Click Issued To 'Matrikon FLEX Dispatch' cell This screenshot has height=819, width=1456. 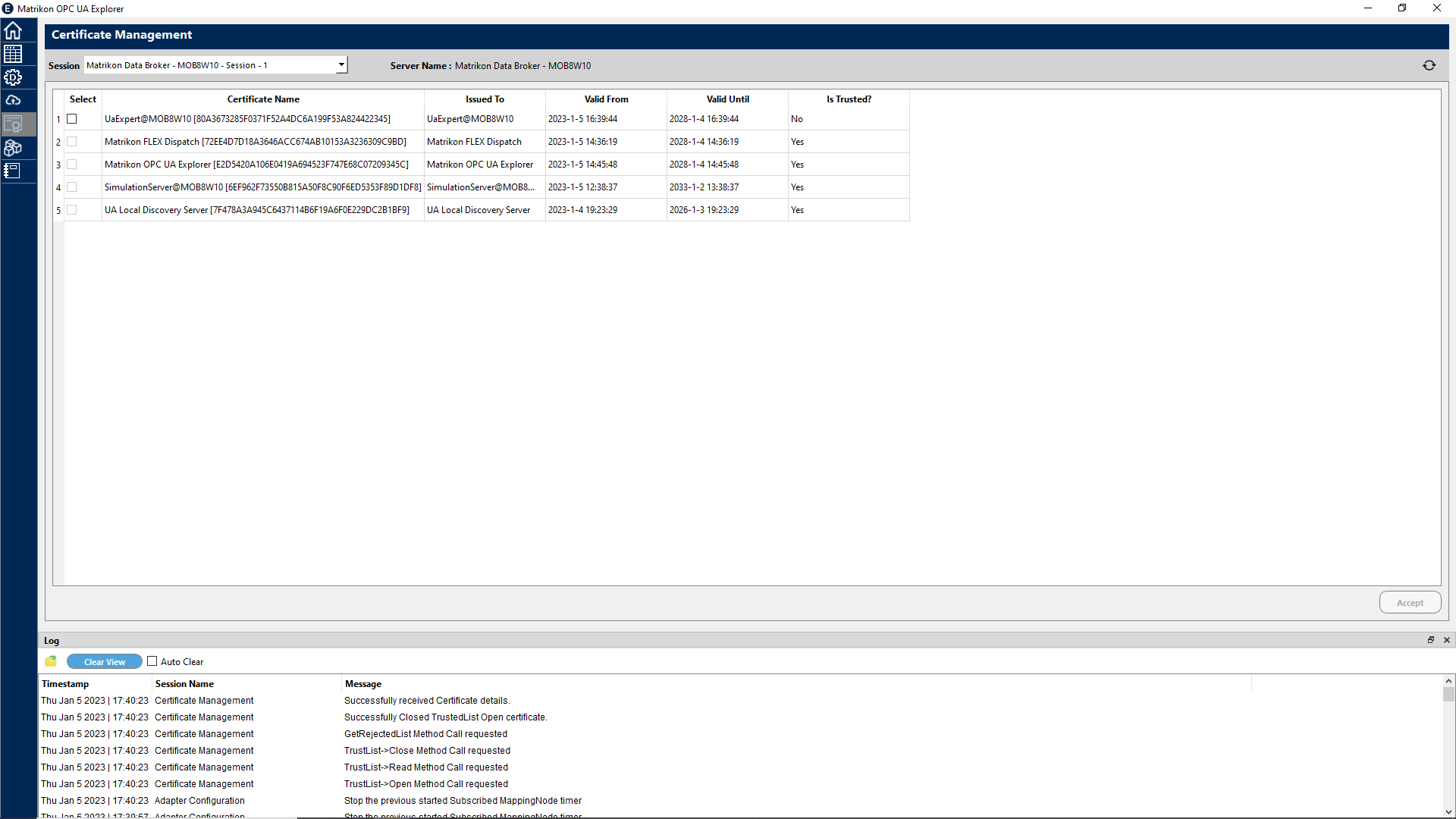click(485, 142)
